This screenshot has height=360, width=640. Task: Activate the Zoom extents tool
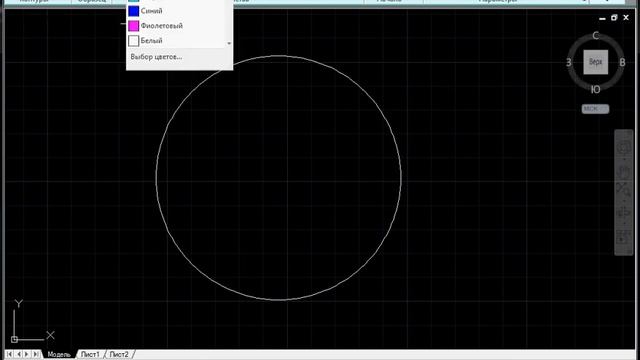click(624, 190)
